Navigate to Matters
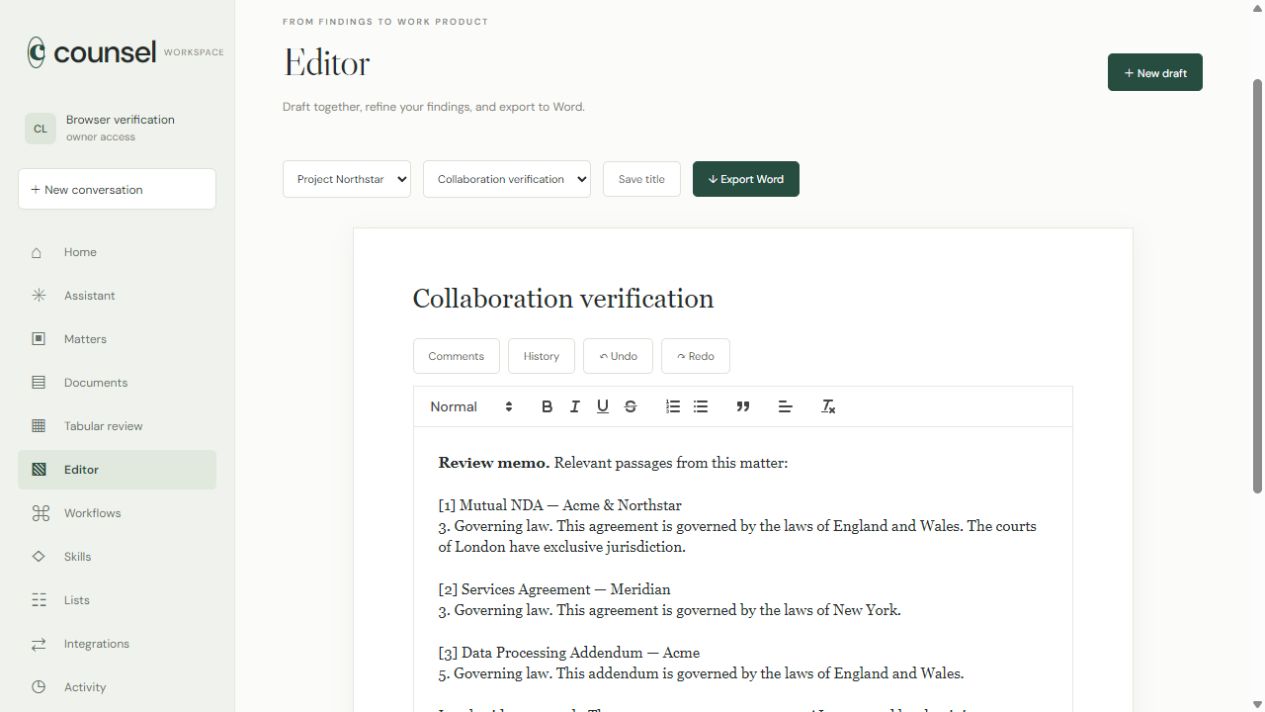Image resolution: width=1265 pixels, height=712 pixels. coord(117,339)
